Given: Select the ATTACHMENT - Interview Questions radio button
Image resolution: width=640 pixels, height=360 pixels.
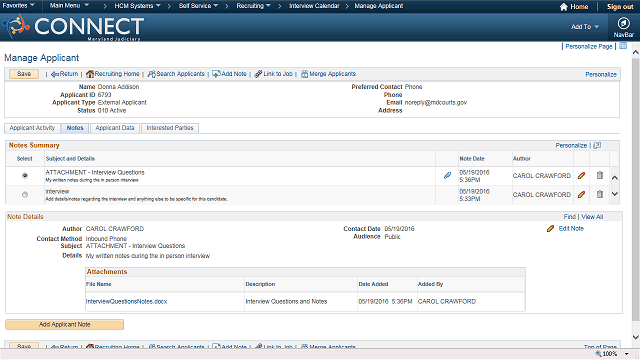Looking at the screenshot, I should point(25,176).
